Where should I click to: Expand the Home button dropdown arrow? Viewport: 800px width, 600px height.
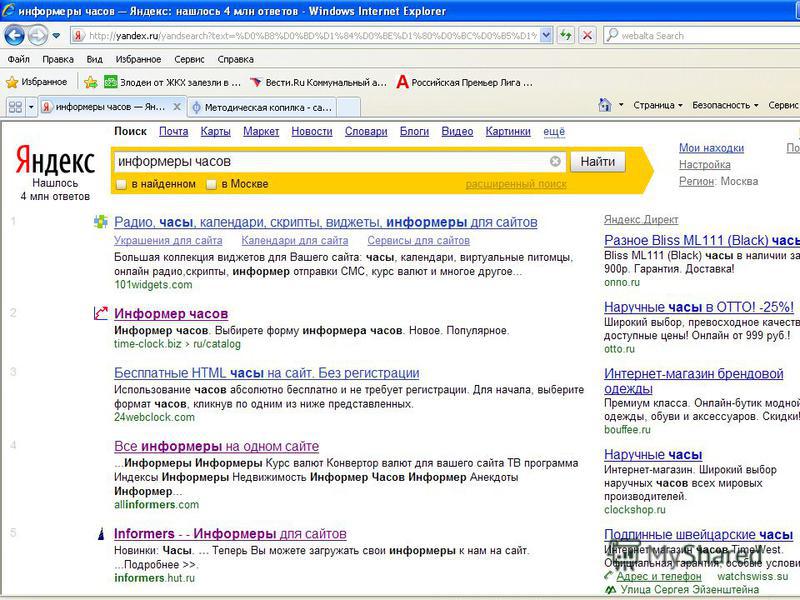(621, 105)
